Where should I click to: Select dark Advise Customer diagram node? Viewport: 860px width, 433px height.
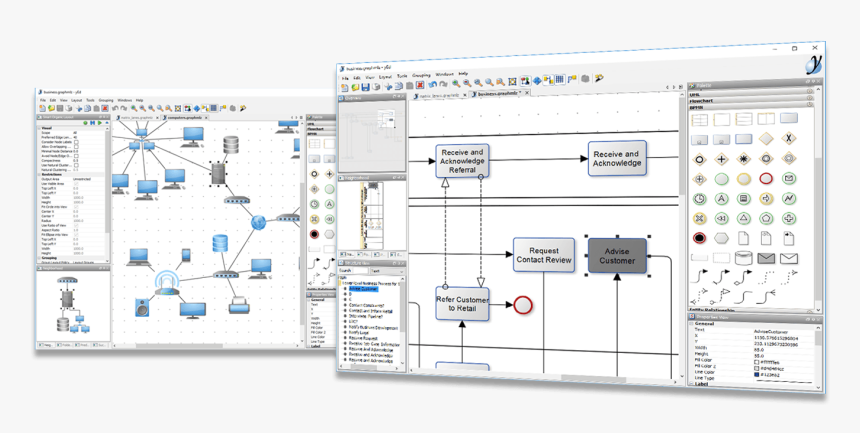[617, 255]
